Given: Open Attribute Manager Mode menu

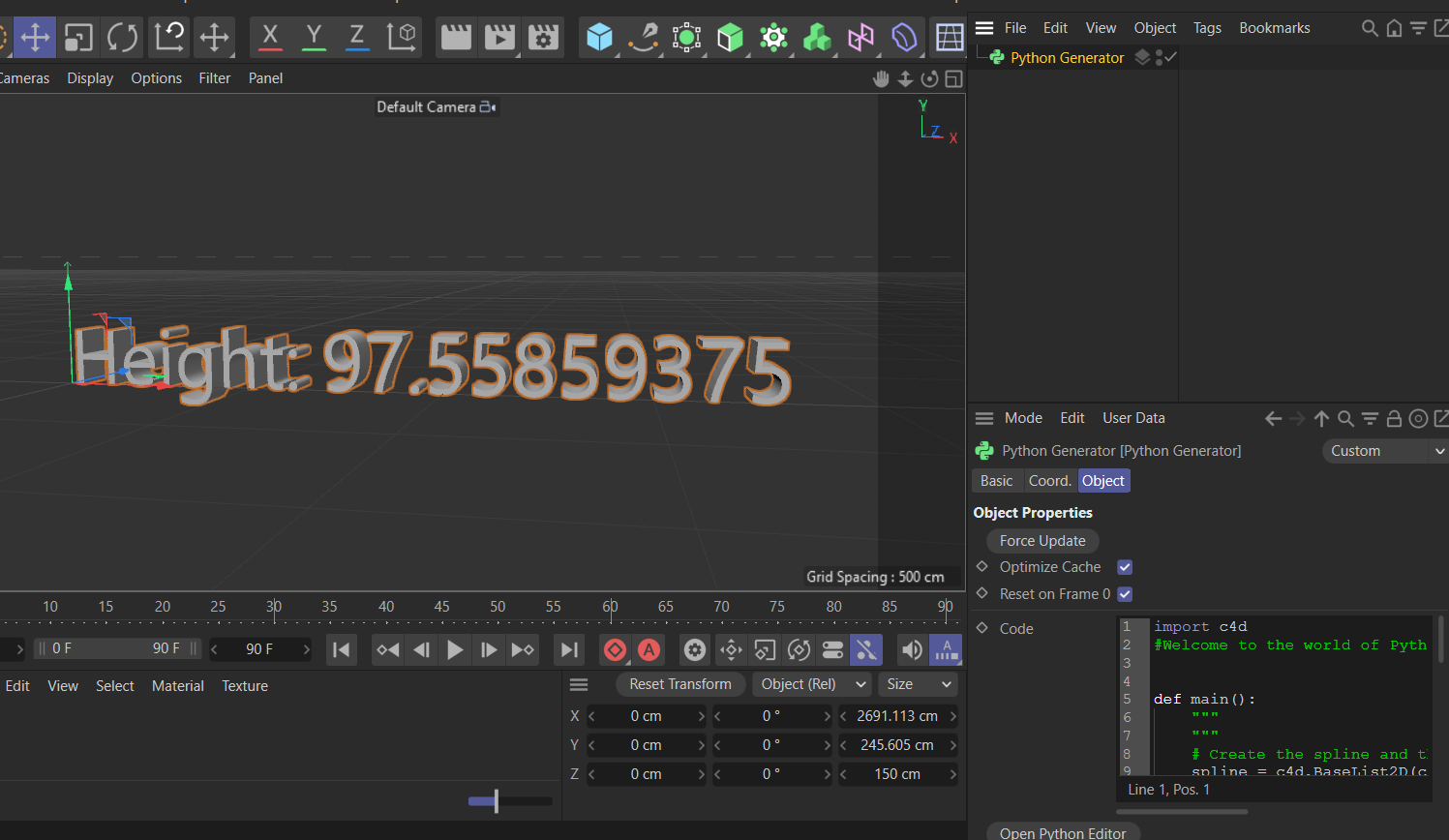Looking at the screenshot, I should tap(1023, 418).
